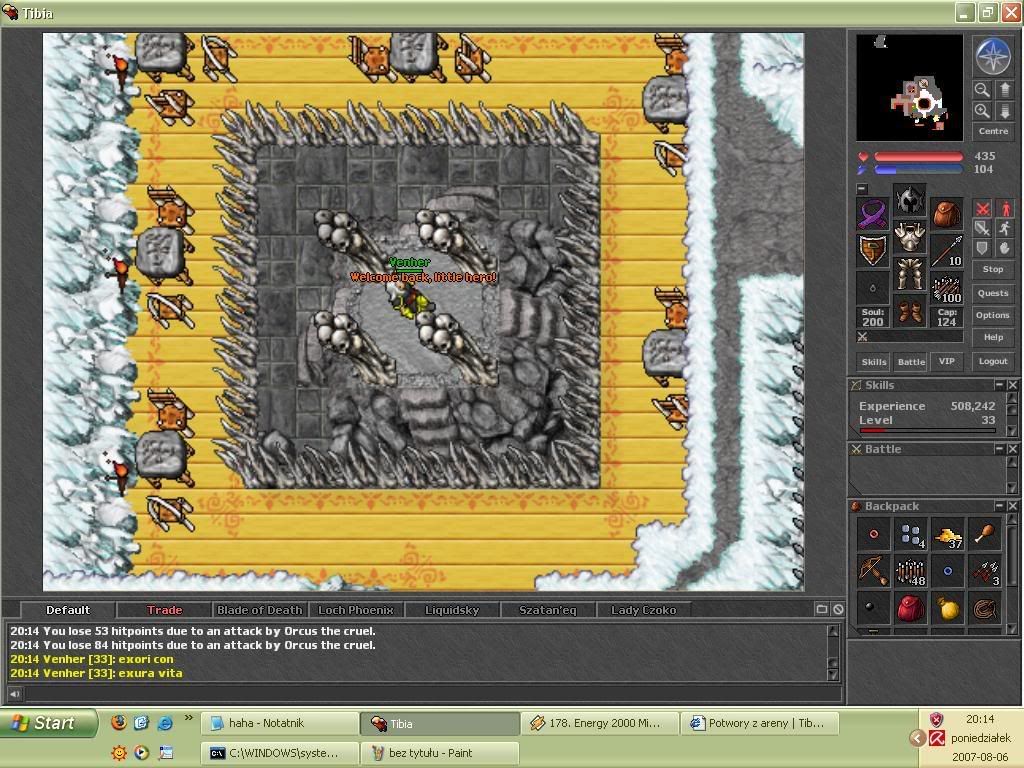The width and height of the screenshot is (1024, 768).
Task: Minimize the Backpack panel
Action: pyautogui.click(x=999, y=505)
